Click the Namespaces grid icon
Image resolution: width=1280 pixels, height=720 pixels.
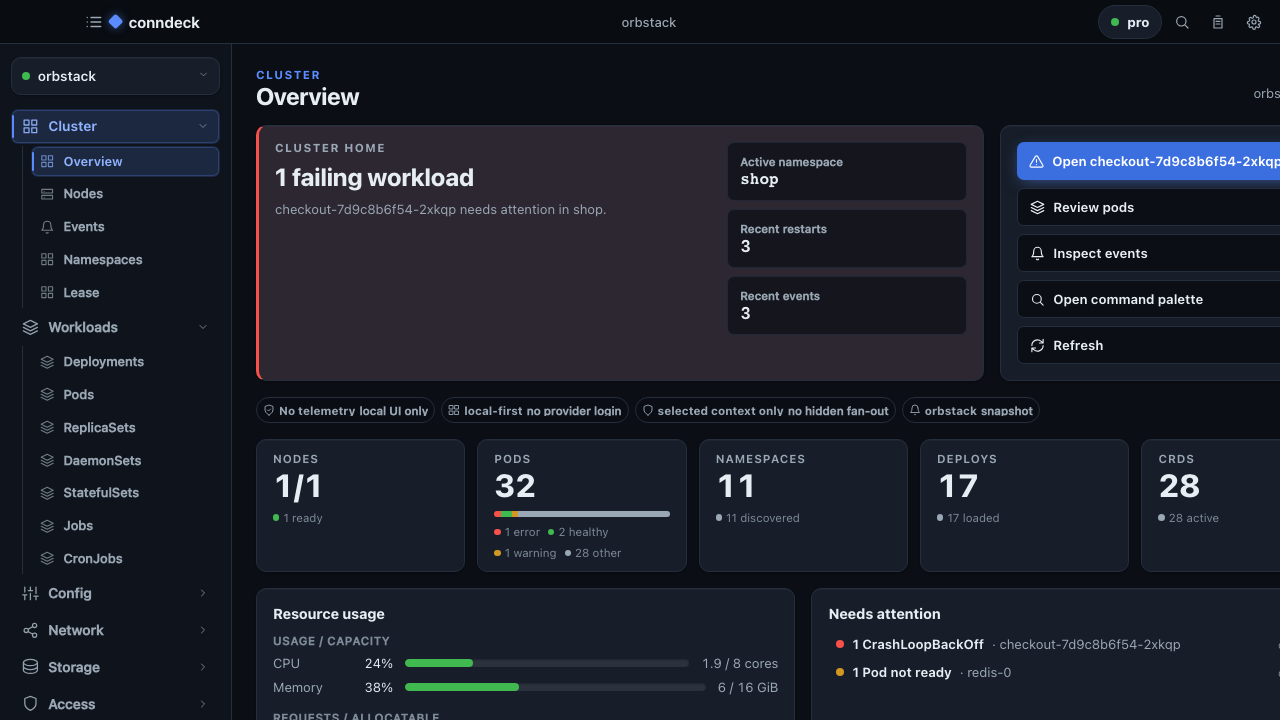(x=47, y=260)
